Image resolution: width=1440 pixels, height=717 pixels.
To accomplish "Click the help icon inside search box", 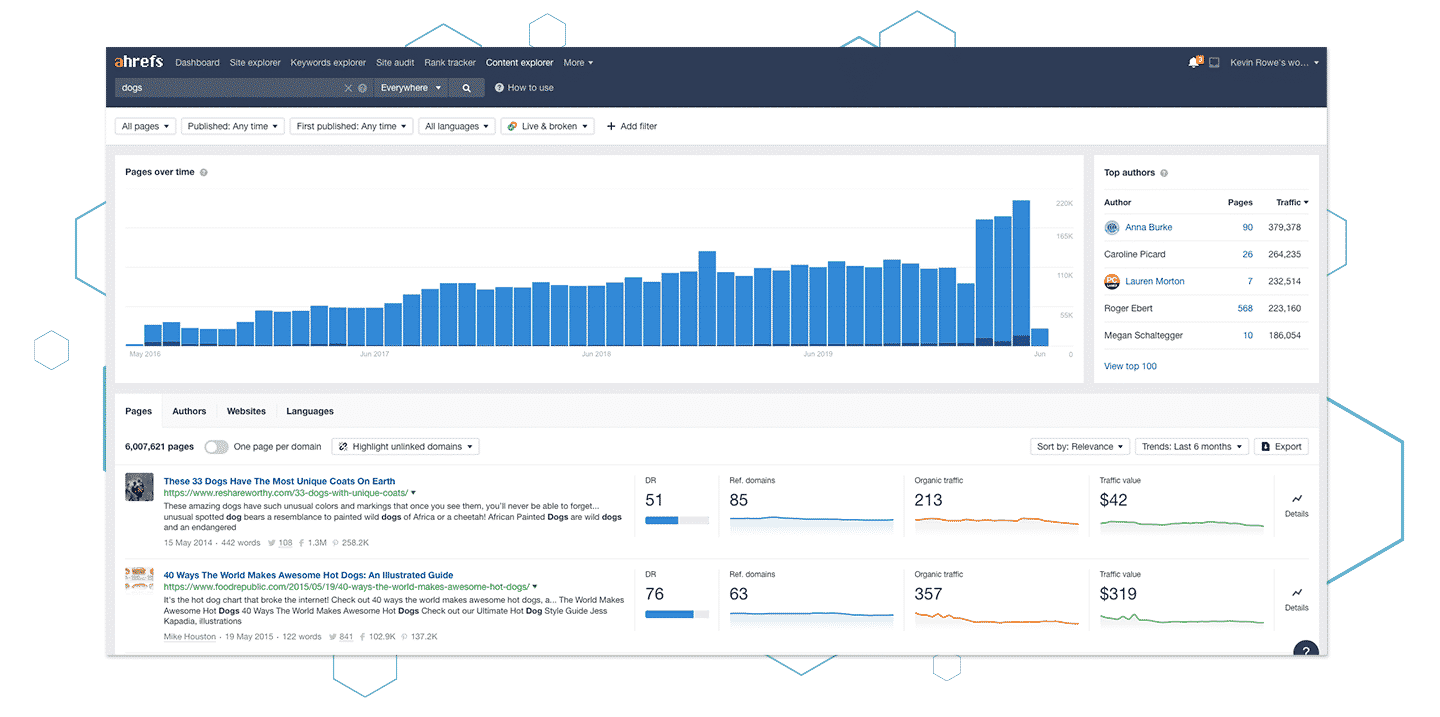I will point(362,88).
